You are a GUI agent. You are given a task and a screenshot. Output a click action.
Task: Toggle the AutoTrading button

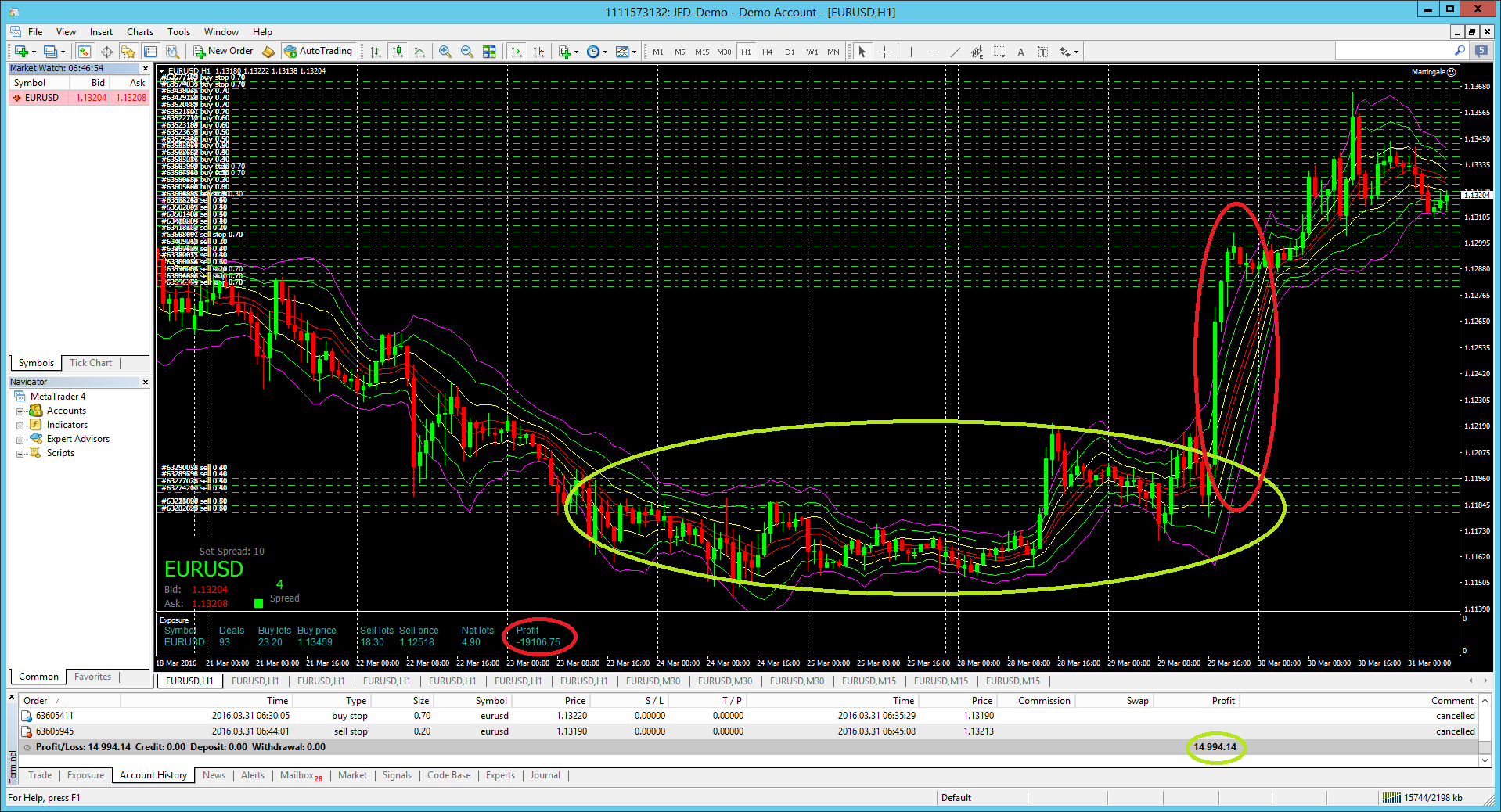tap(319, 51)
